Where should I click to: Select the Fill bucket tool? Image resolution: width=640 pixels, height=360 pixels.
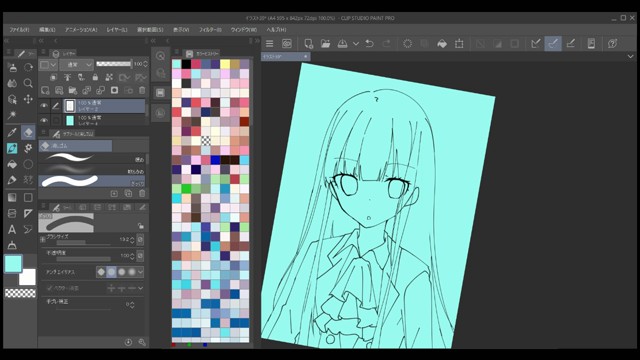(12, 164)
